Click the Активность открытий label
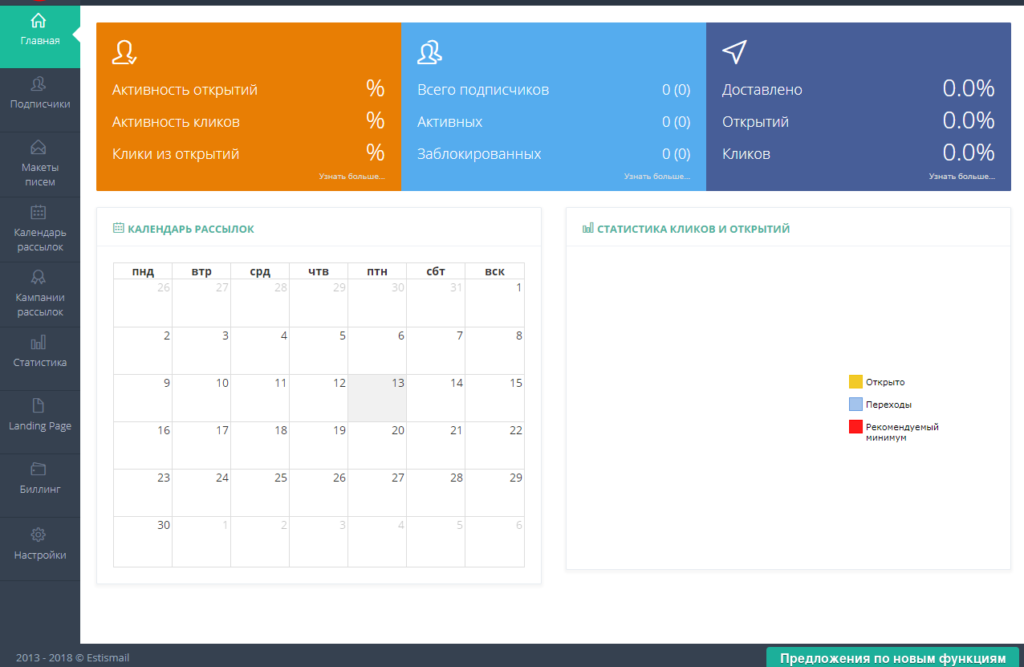 coord(184,89)
